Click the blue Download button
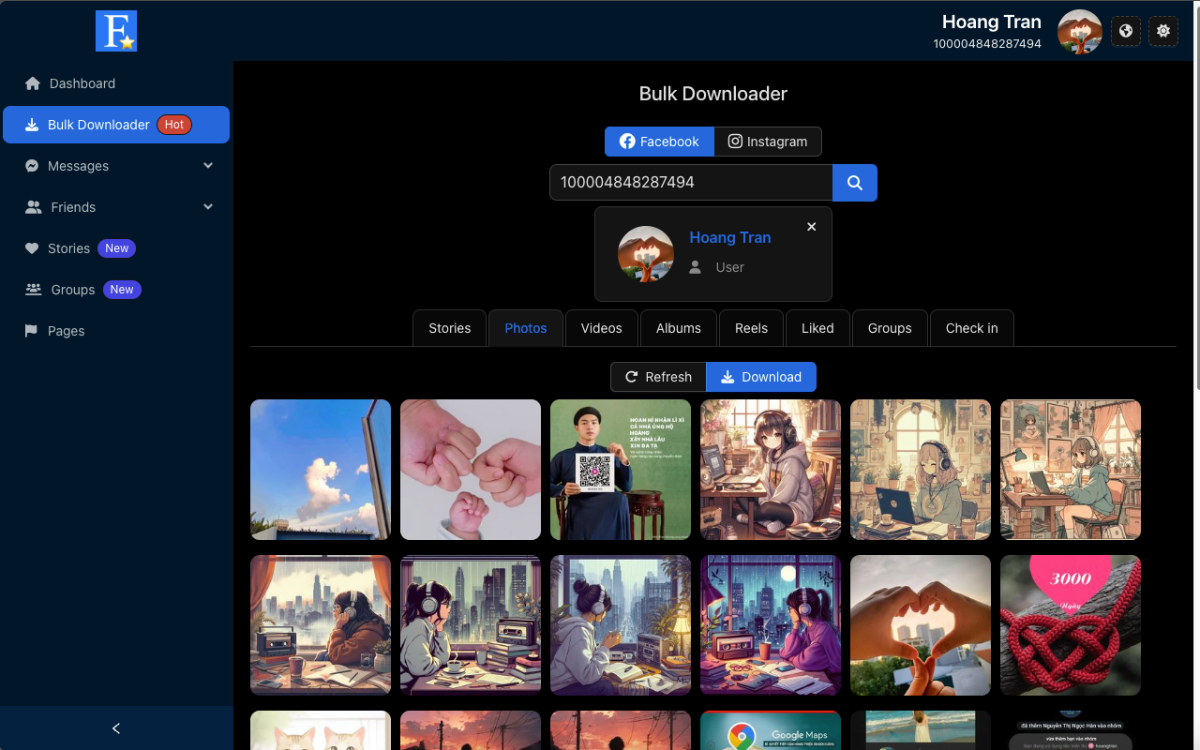The height and width of the screenshot is (750, 1200). 761,377
